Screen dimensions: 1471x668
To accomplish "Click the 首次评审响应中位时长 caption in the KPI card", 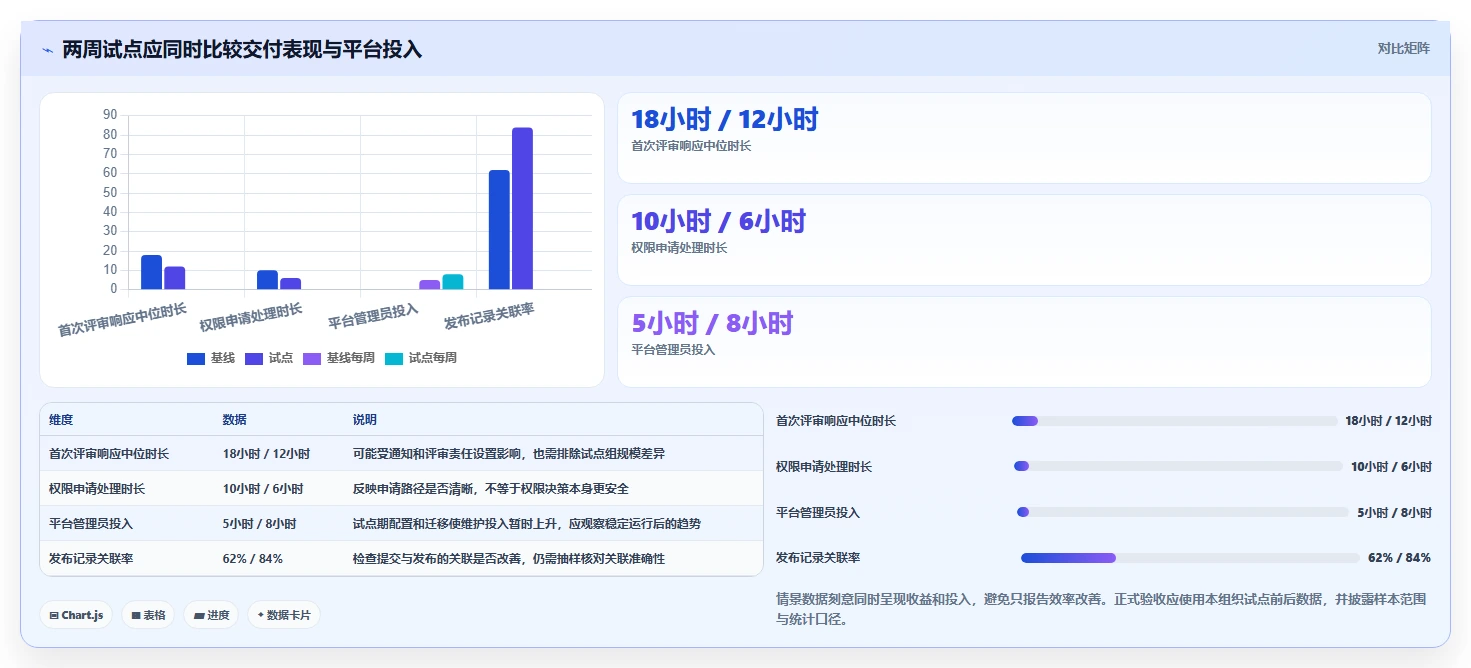I will [691, 146].
